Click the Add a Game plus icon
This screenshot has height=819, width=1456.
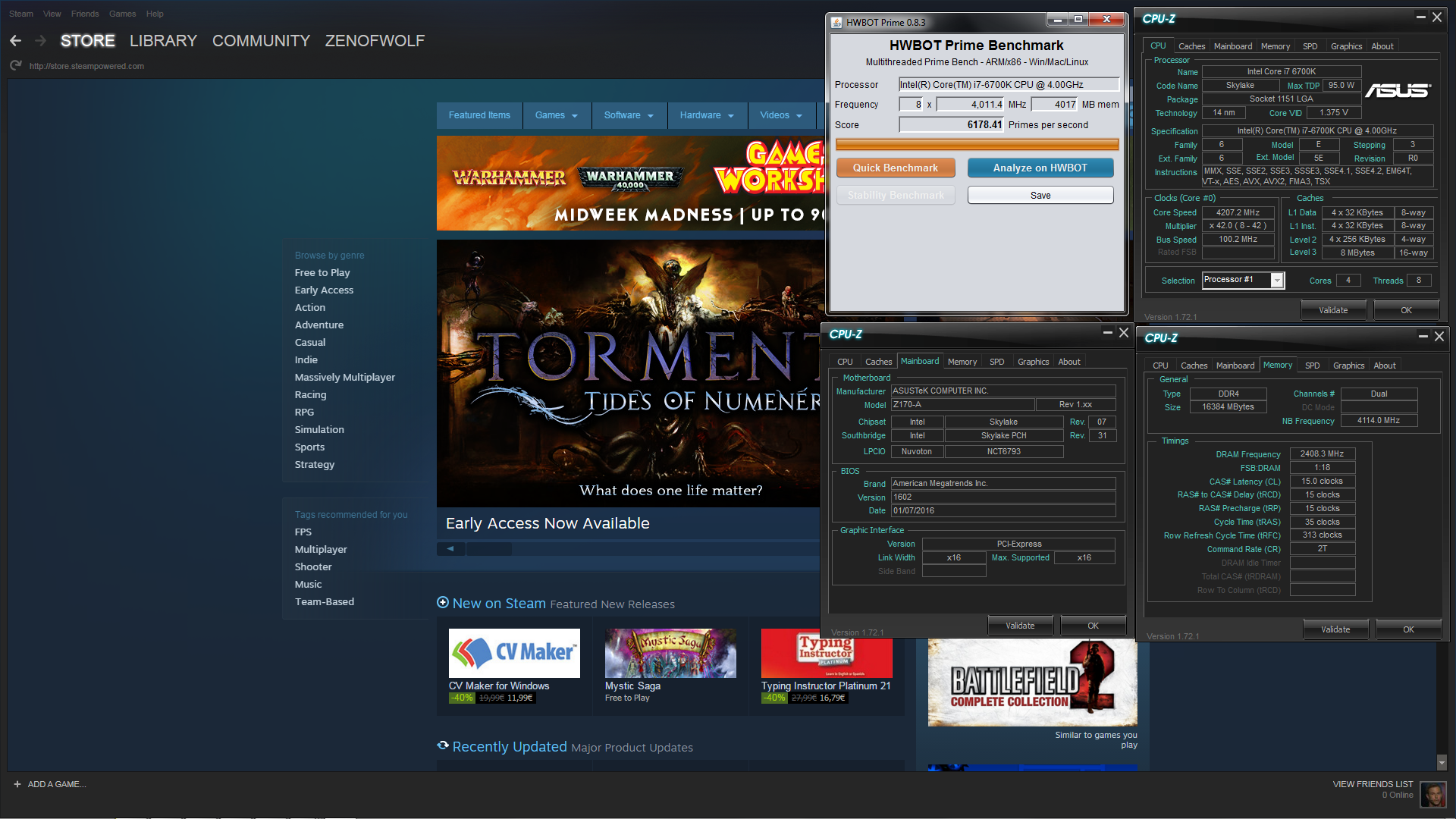click(17, 784)
